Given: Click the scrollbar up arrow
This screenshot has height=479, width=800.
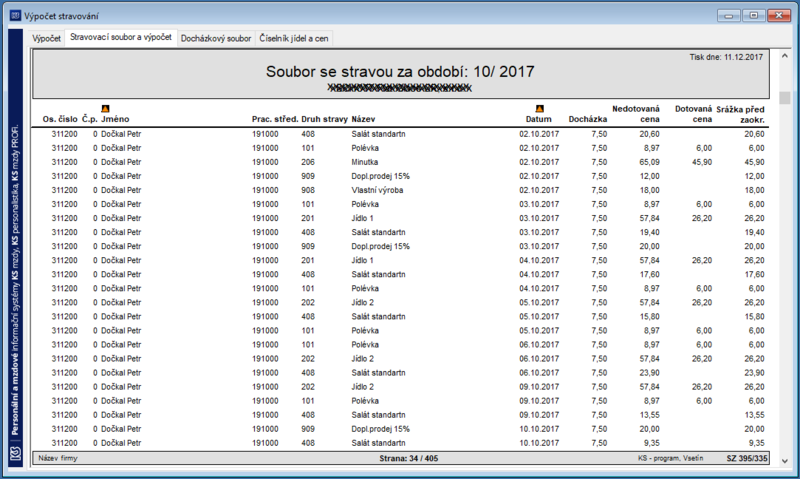Looking at the screenshot, I should (x=785, y=56).
